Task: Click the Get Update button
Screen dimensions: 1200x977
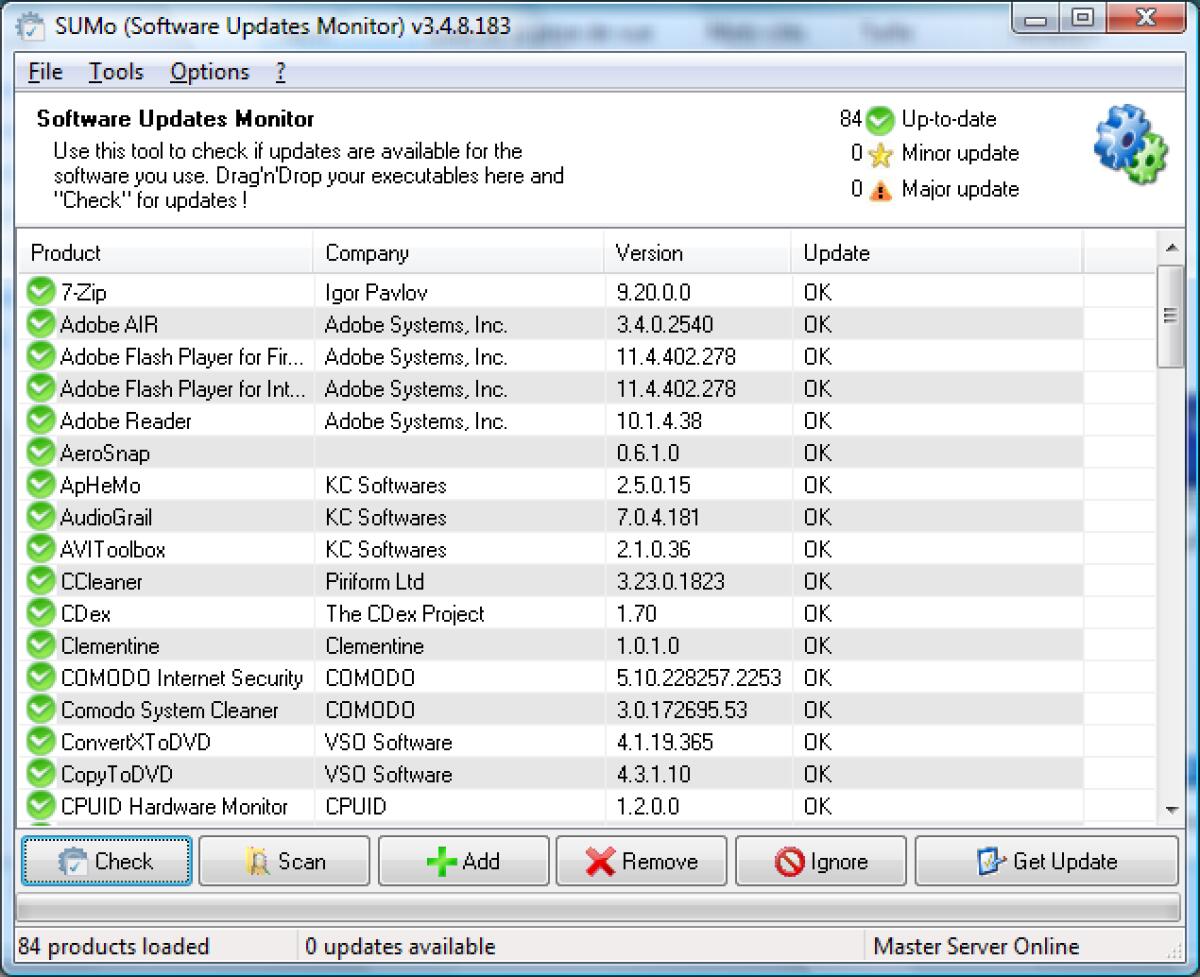Action: [x=1046, y=860]
